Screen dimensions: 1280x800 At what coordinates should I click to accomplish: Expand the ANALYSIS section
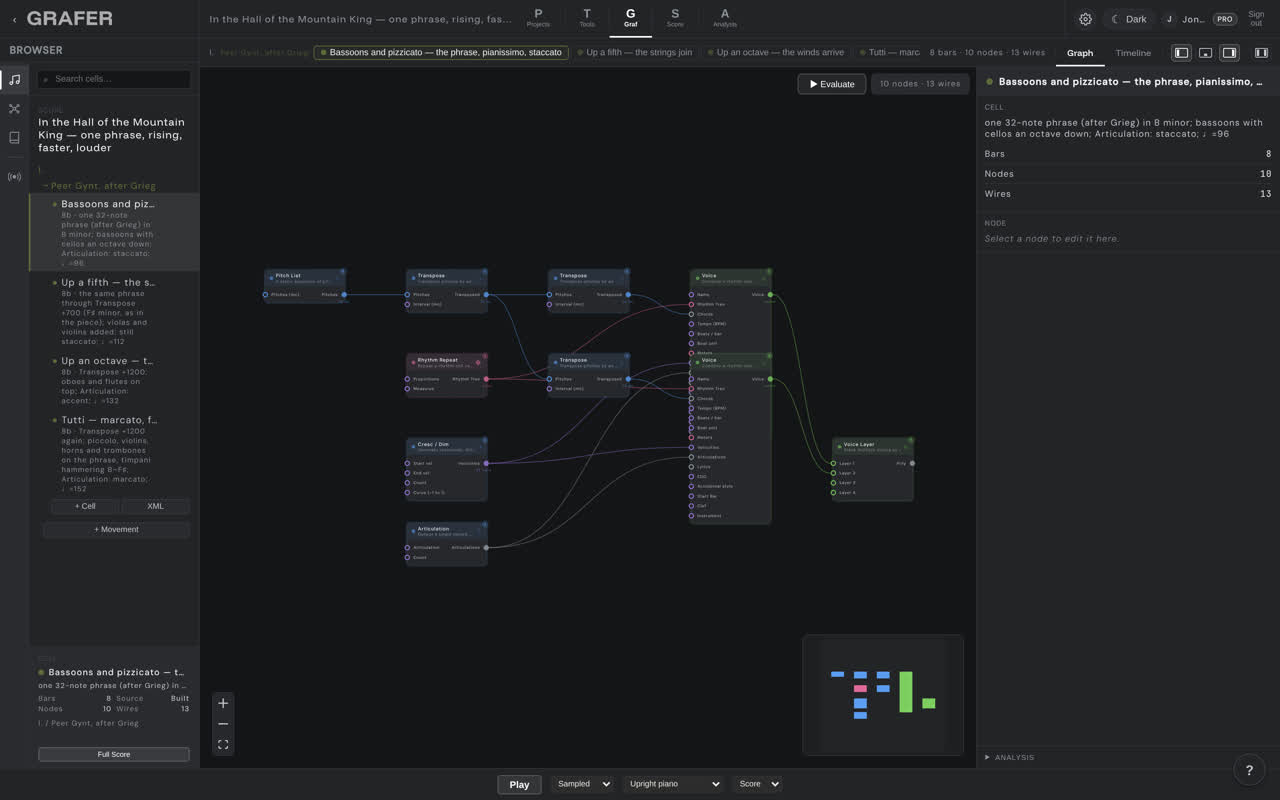(x=1010, y=757)
